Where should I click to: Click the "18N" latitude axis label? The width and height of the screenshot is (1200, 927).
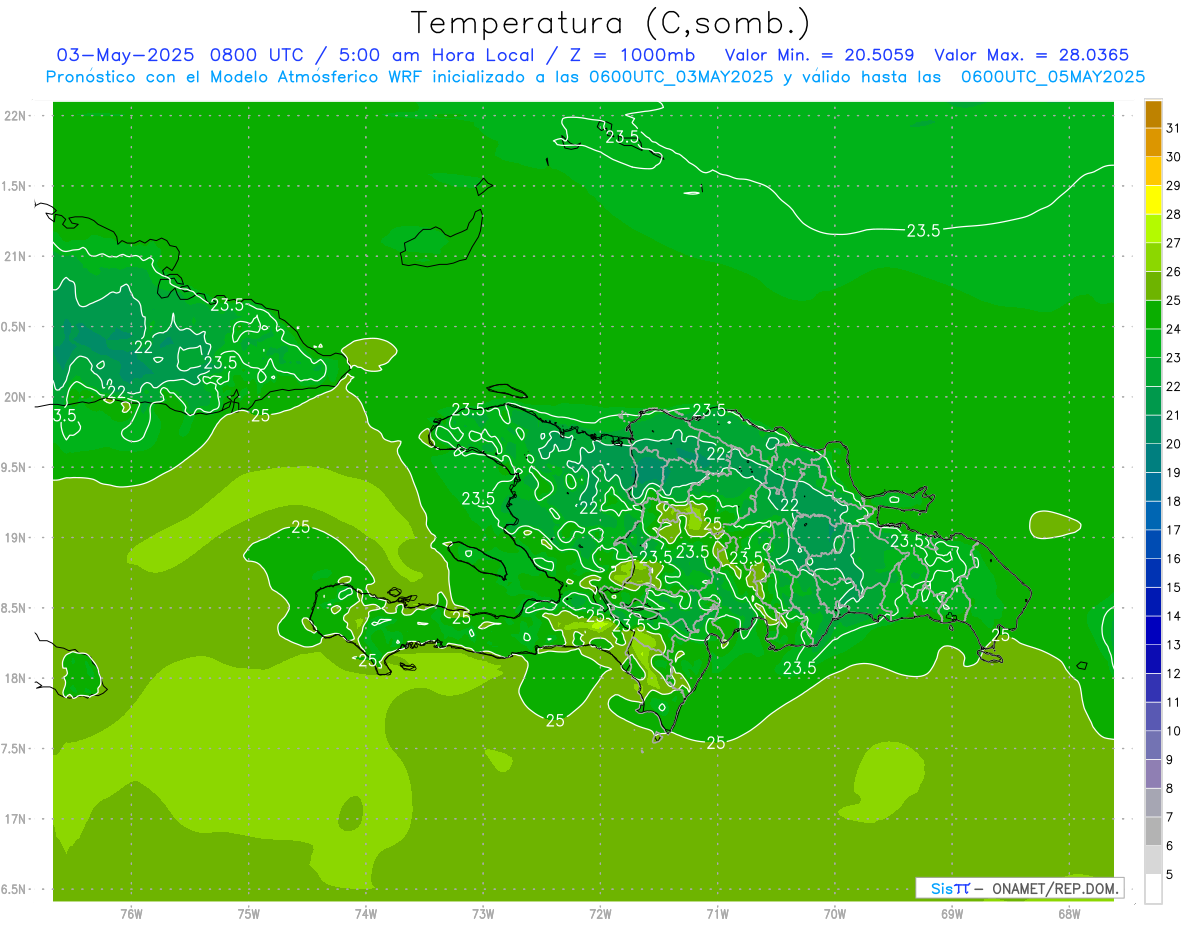[x=17, y=678]
